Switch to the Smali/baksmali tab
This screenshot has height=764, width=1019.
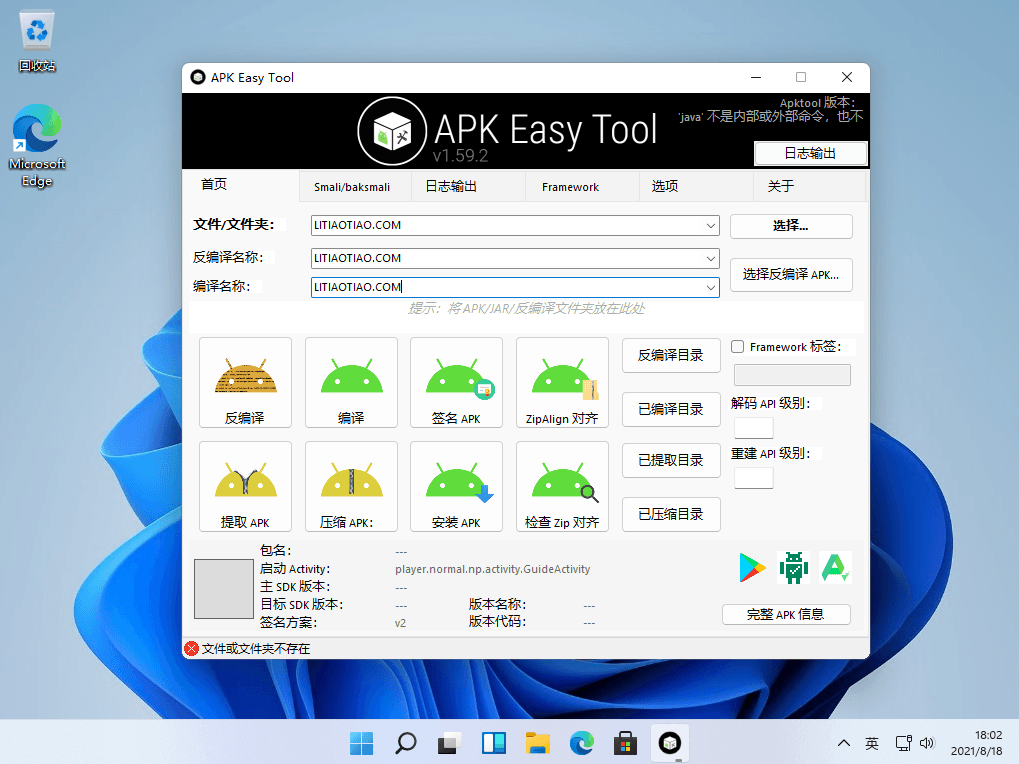coord(355,187)
